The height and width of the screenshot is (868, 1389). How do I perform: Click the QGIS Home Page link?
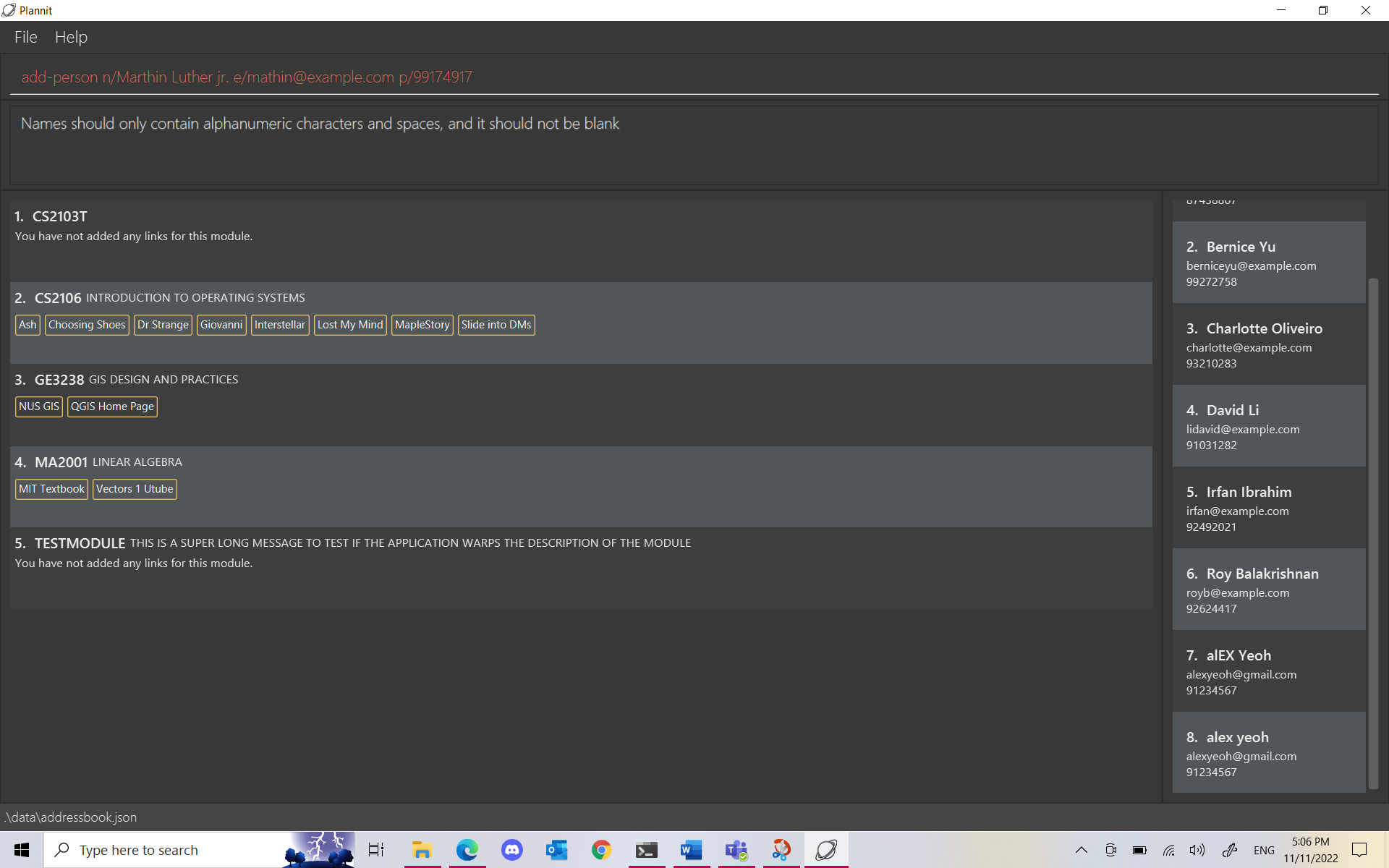click(x=112, y=407)
